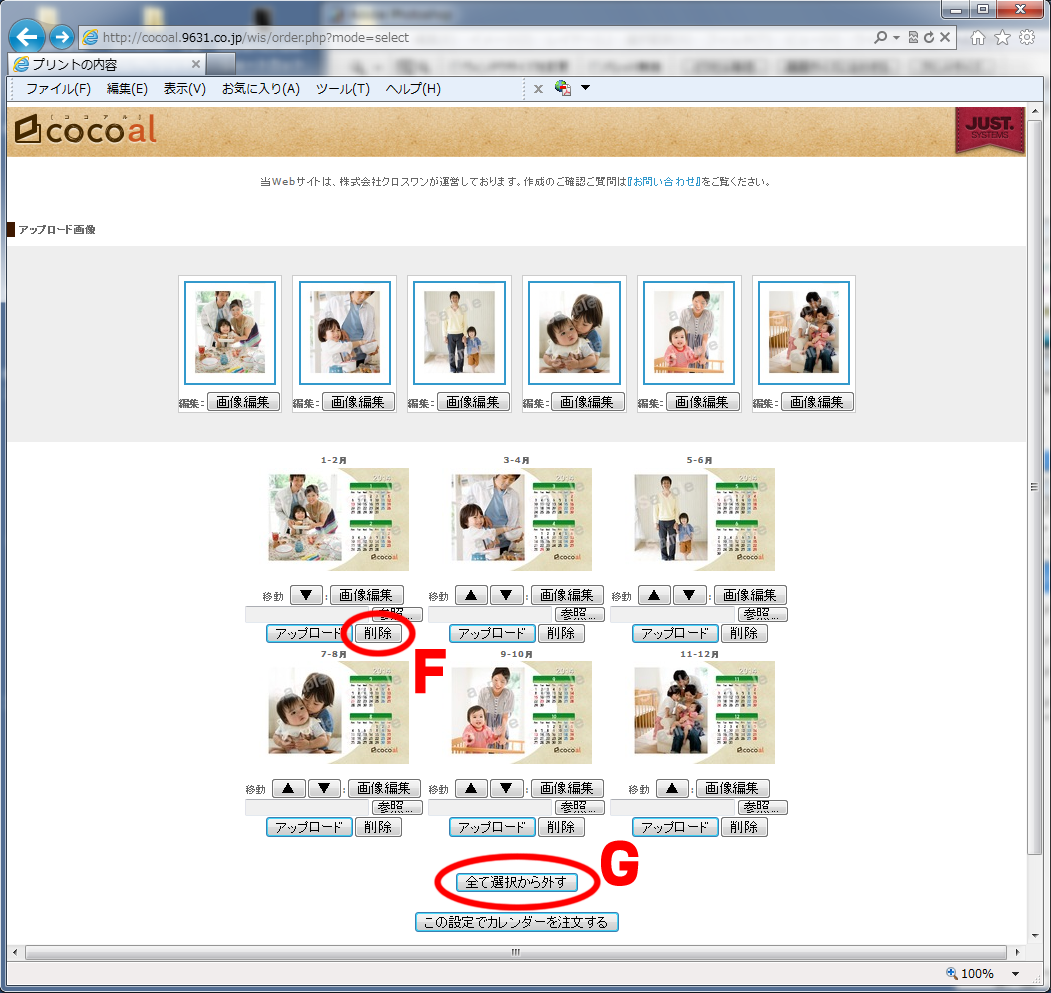The width and height of the screenshot is (1051, 993).
Task: Select the first uploaded family photo thumbnail
Action: pos(230,332)
